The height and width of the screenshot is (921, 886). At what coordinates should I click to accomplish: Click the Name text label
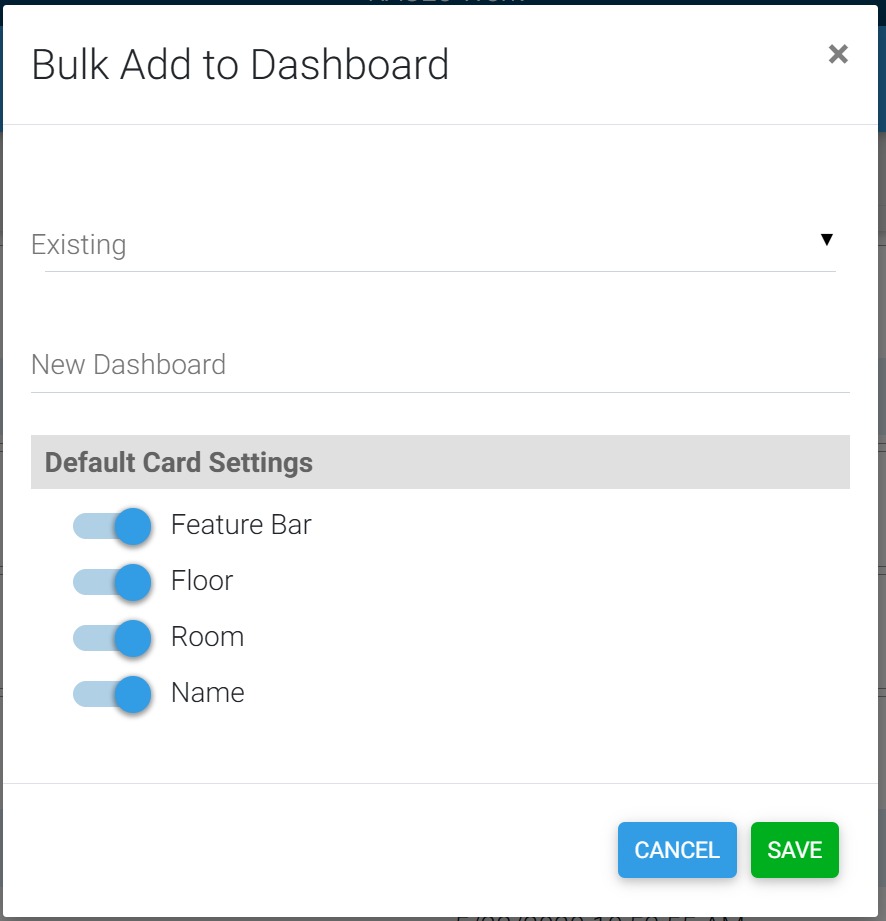click(x=208, y=693)
